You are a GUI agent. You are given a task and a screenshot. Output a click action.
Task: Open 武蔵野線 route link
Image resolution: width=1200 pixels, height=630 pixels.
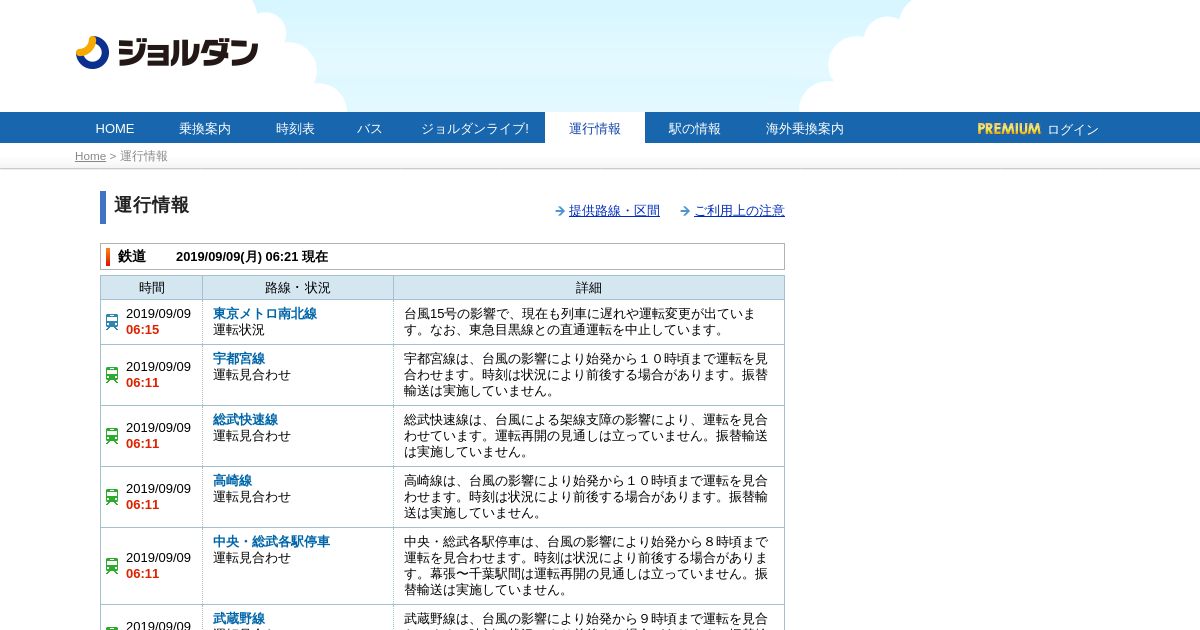[239, 619]
